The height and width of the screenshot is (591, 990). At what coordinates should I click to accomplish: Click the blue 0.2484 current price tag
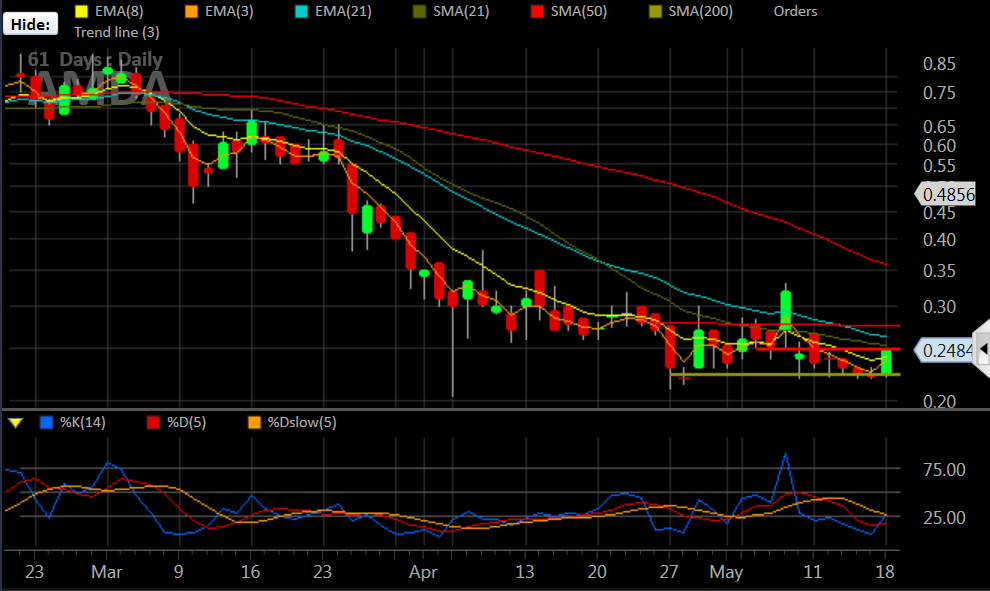pos(946,351)
